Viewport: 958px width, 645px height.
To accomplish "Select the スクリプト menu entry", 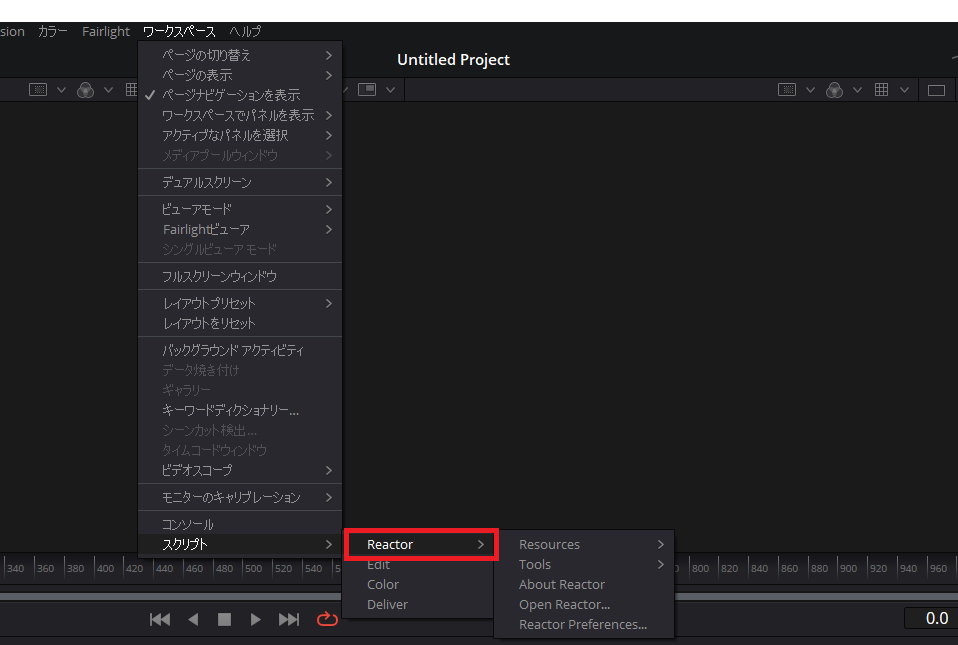I will [240, 544].
